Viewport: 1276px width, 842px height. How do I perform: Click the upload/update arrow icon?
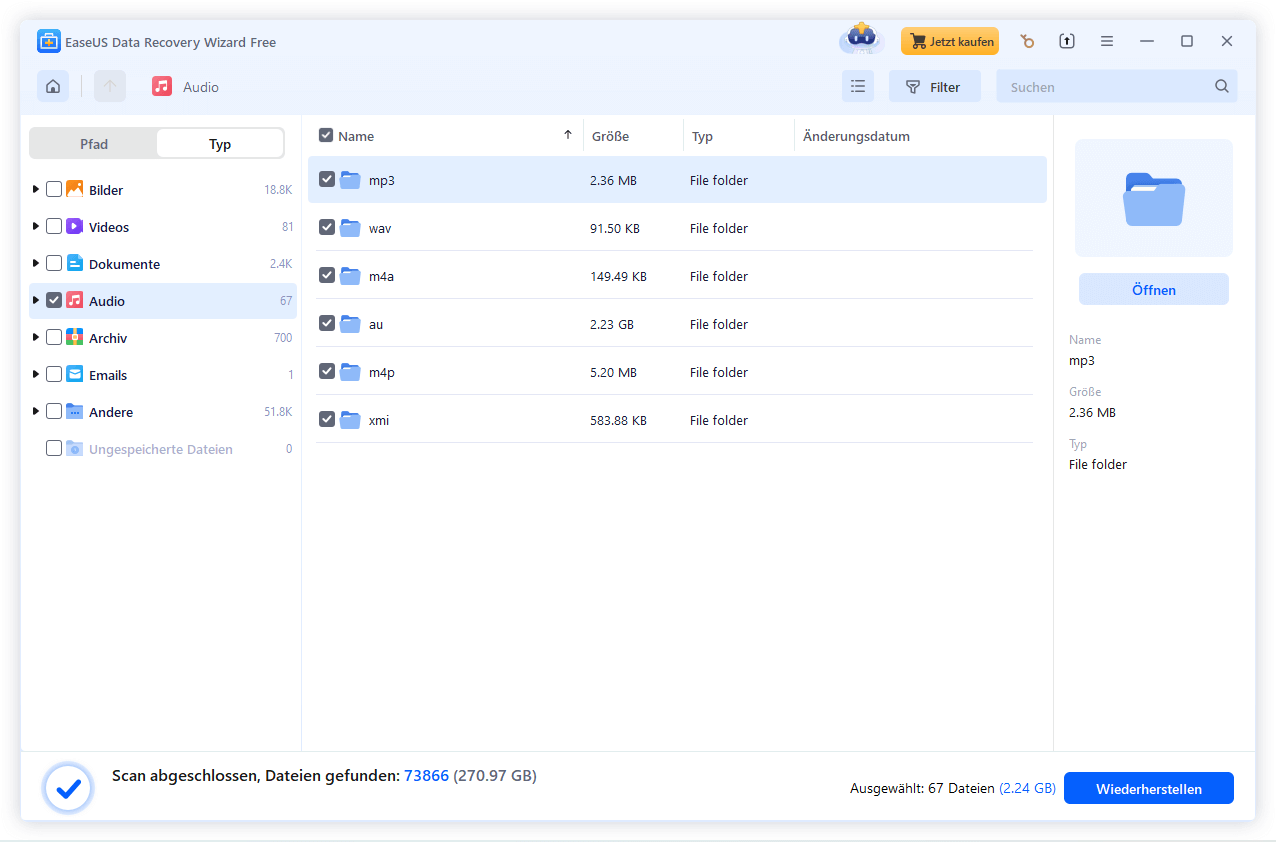(x=1067, y=41)
